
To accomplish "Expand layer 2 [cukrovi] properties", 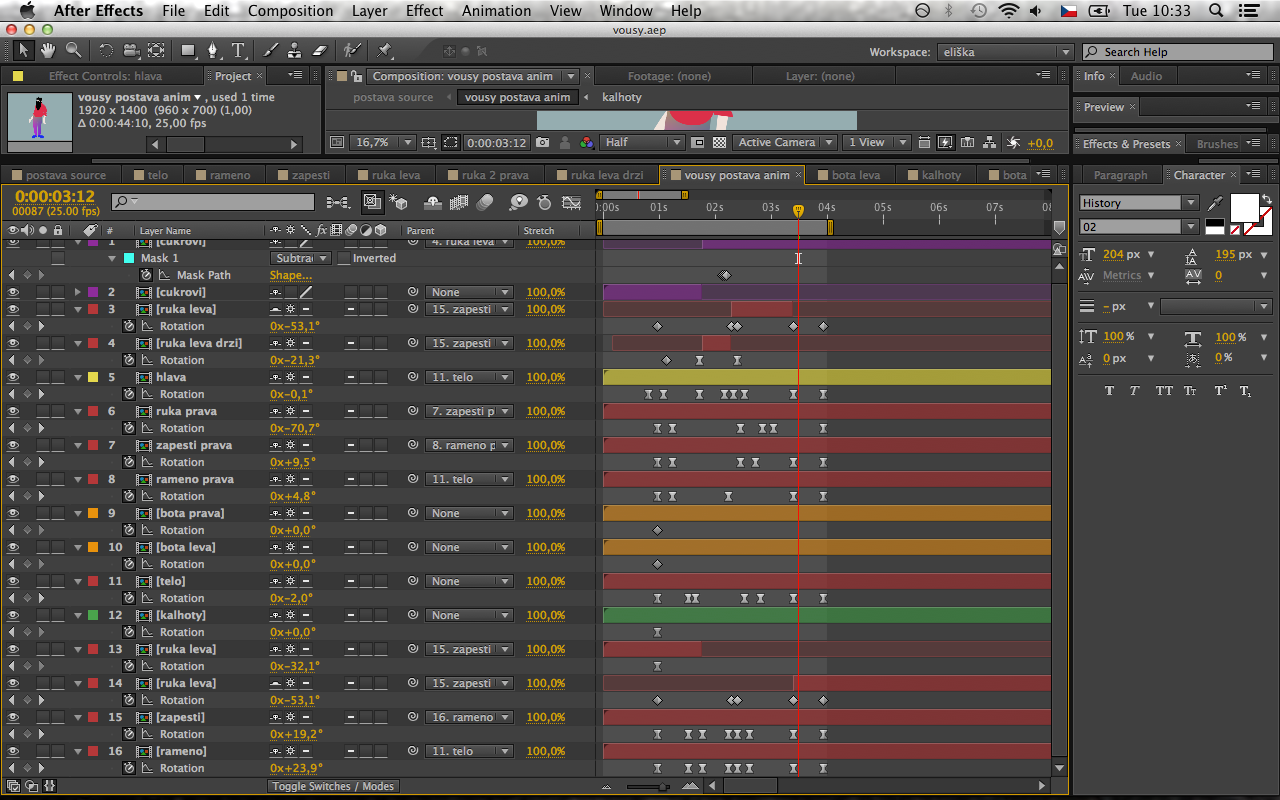I will 78,292.
